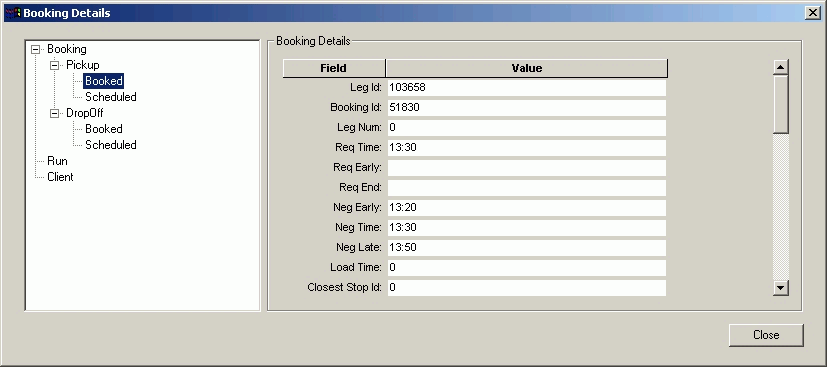Viewport: 827px width, 367px height.
Task: Click the Load Time label
Action: pyautogui.click(x=356, y=268)
